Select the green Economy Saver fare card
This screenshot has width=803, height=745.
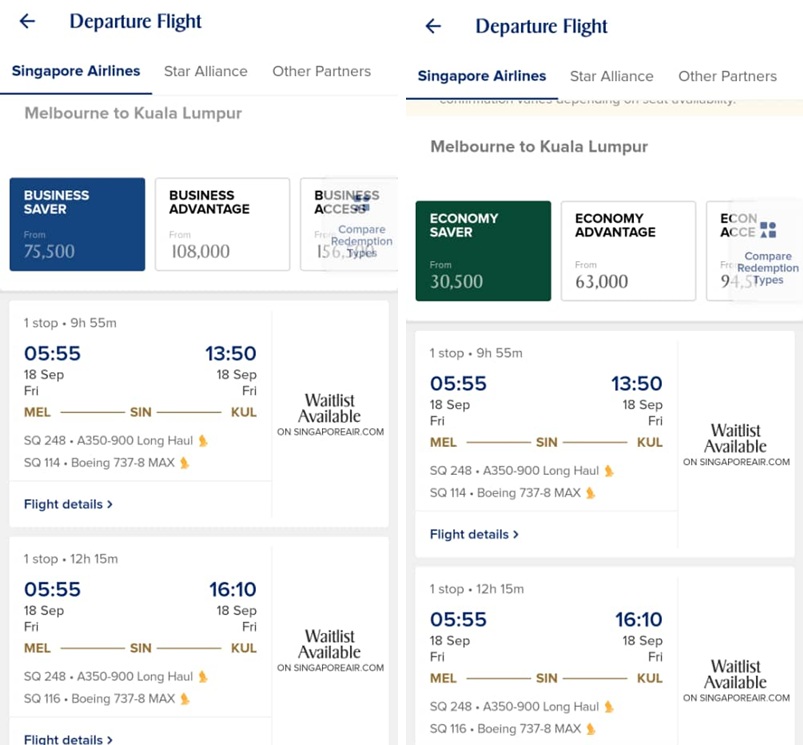tap(483, 250)
